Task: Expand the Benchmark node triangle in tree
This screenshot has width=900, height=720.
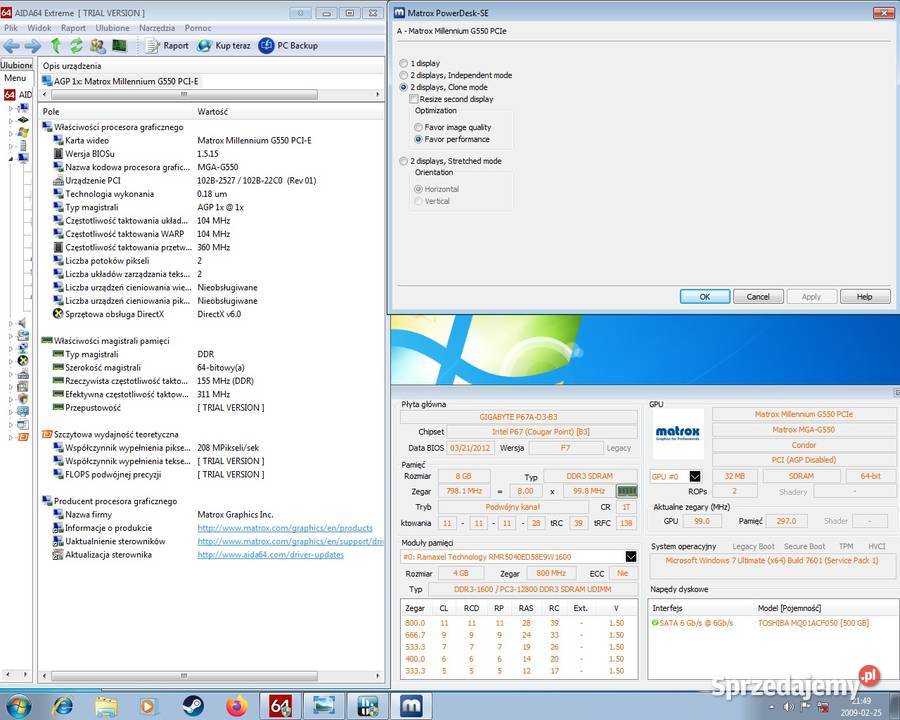Action: coord(10,438)
